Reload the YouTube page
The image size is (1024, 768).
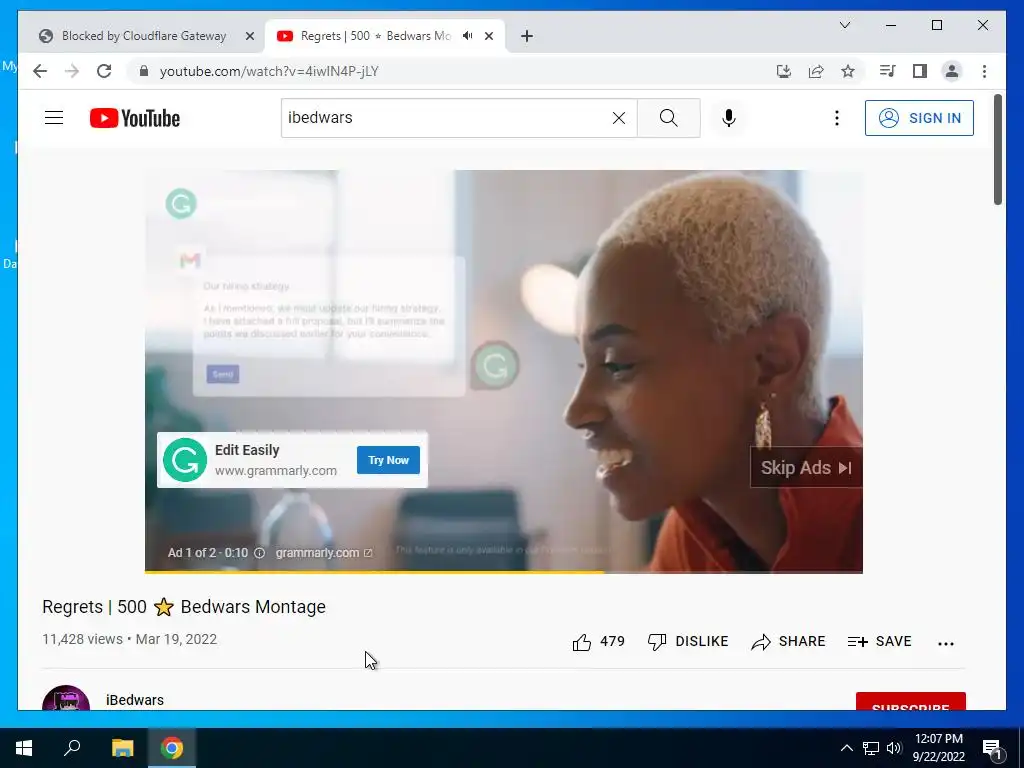click(104, 71)
